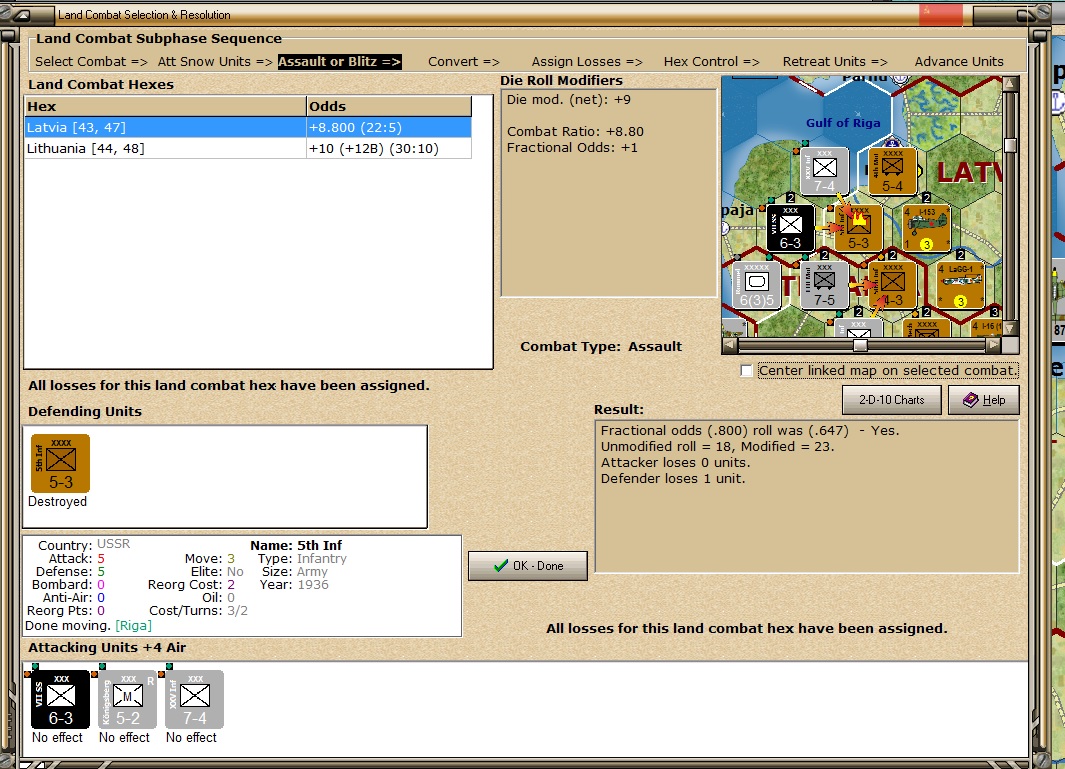The height and width of the screenshot is (769, 1065).
Task: Click the +10 (+12B) (30:10) odds cell
Action: (x=389, y=149)
